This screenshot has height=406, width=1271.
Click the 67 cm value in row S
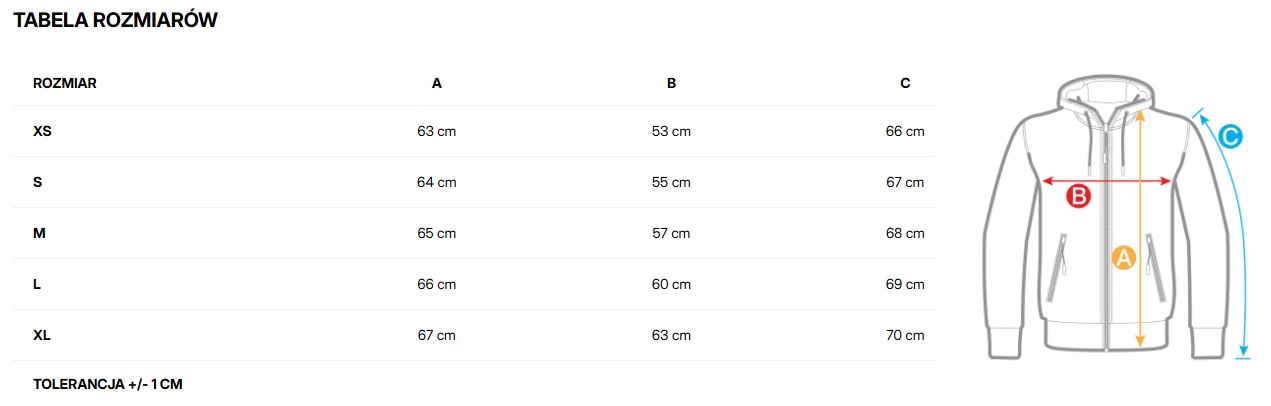coord(905,182)
